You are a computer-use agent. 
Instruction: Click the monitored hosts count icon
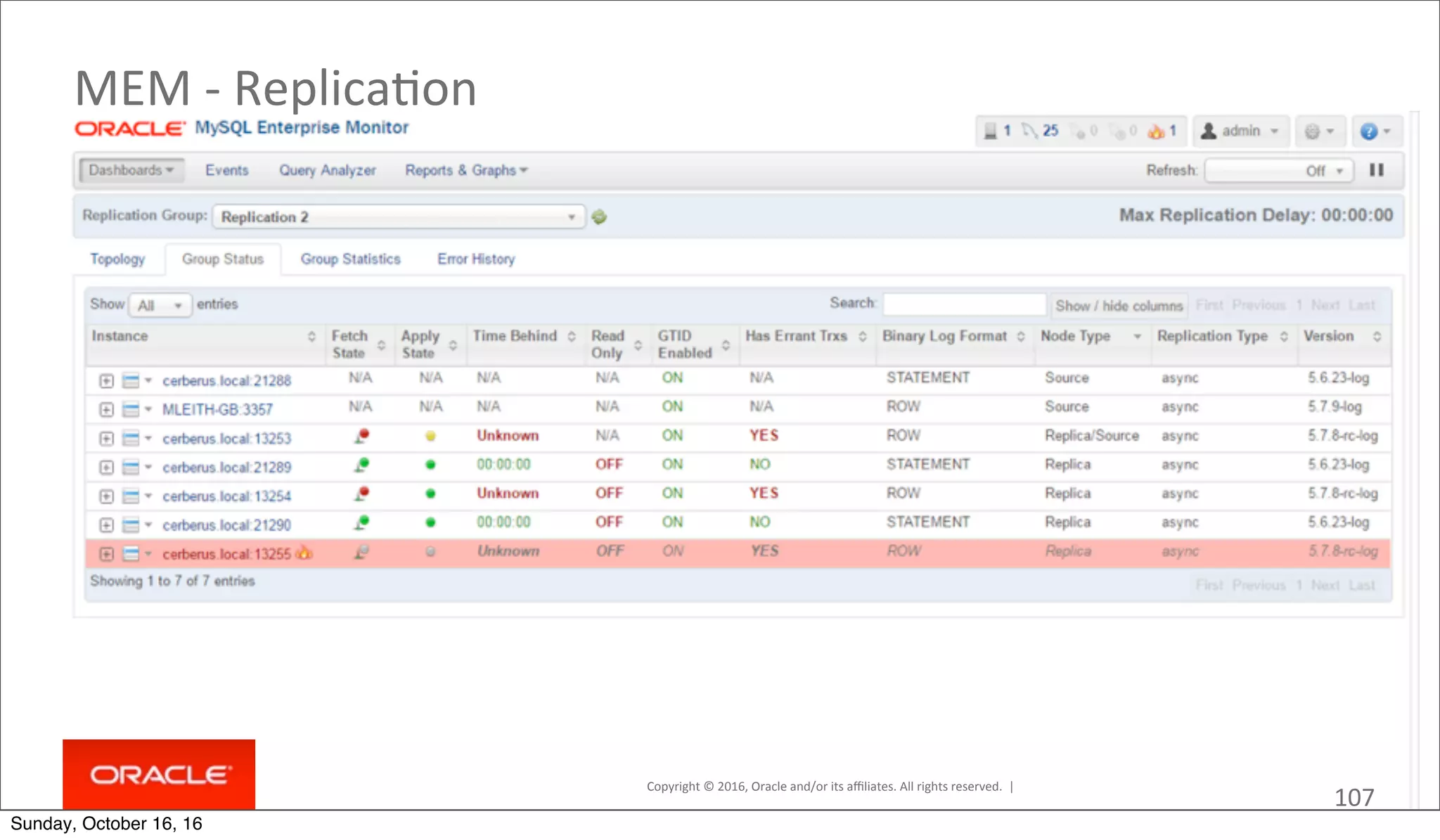[x=991, y=131]
